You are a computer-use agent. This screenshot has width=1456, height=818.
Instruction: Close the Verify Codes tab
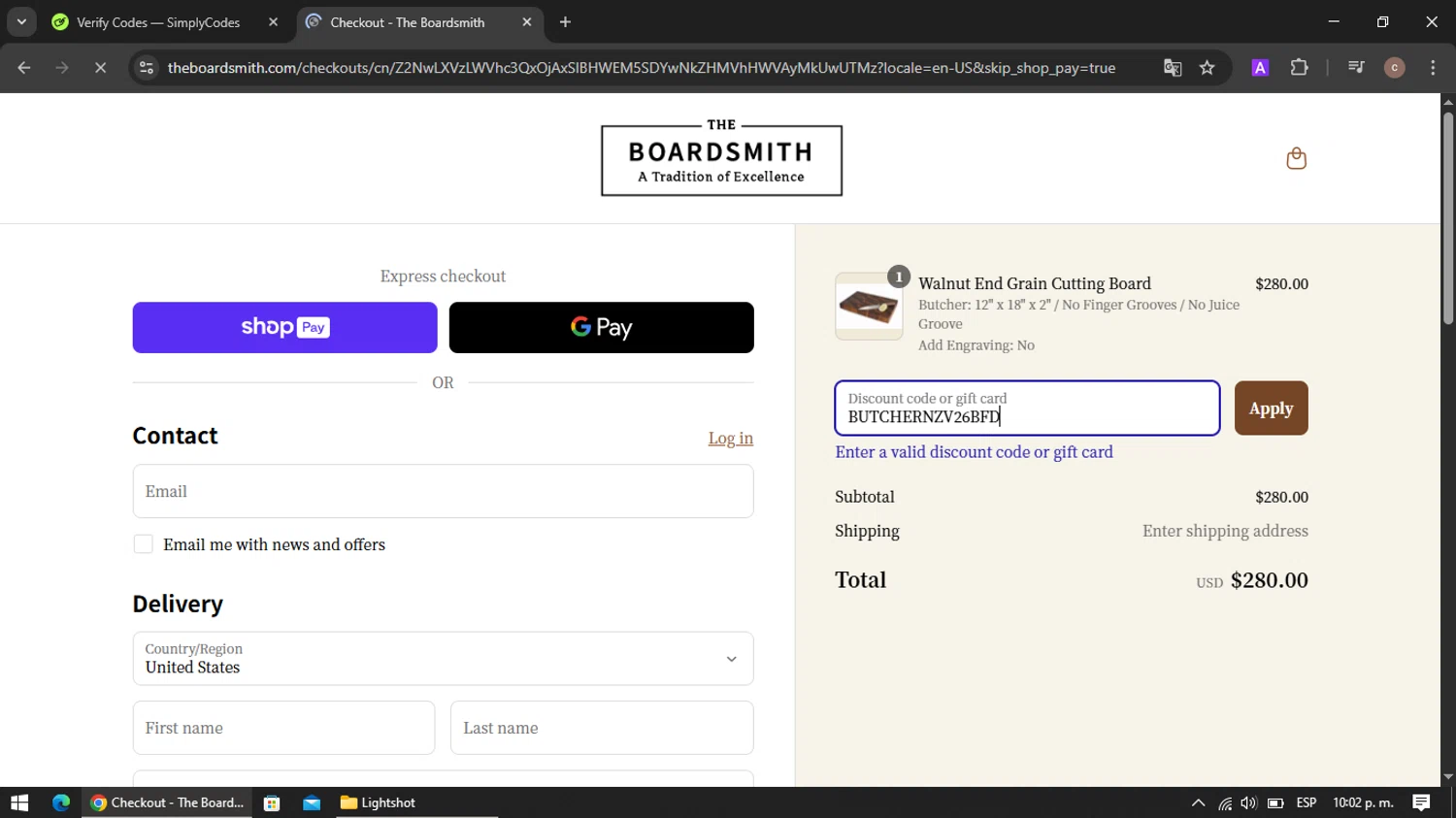pyautogui.click(x=273, y=22)
